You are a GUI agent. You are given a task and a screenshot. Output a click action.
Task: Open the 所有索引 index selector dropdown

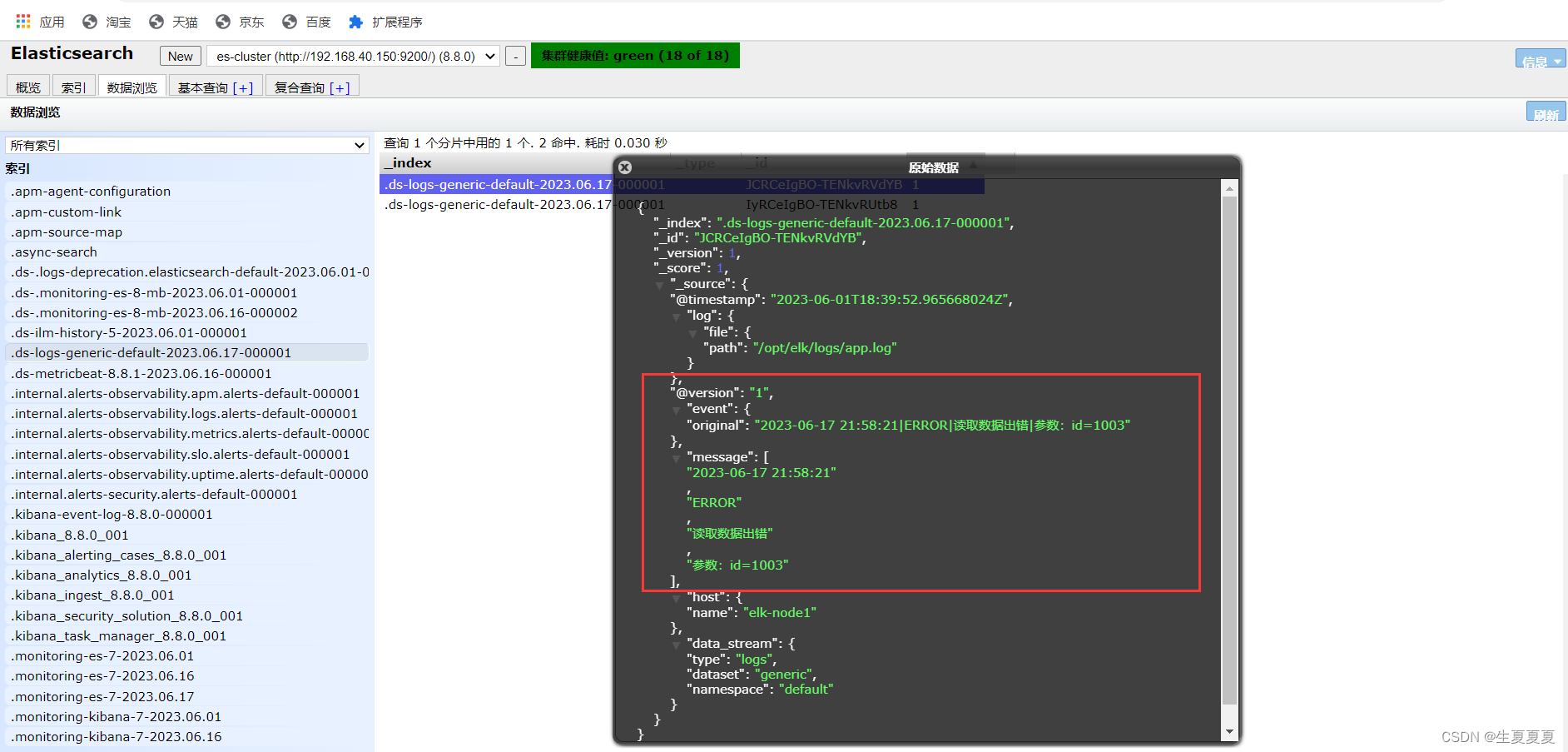tap(187, 145)
